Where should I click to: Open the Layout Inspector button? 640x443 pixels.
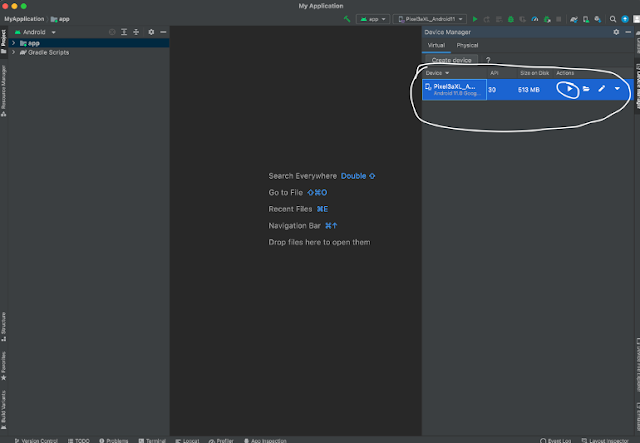coord(605,441)
